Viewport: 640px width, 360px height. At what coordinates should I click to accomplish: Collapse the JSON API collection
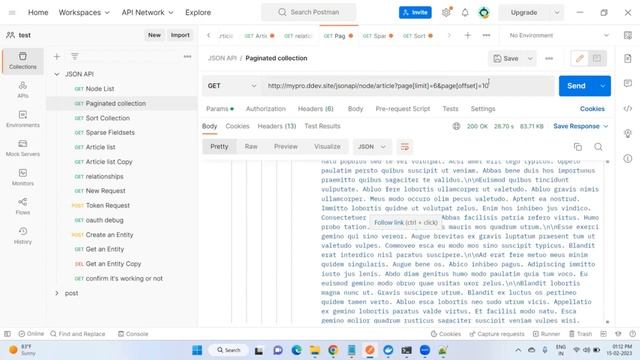point(57,74)
